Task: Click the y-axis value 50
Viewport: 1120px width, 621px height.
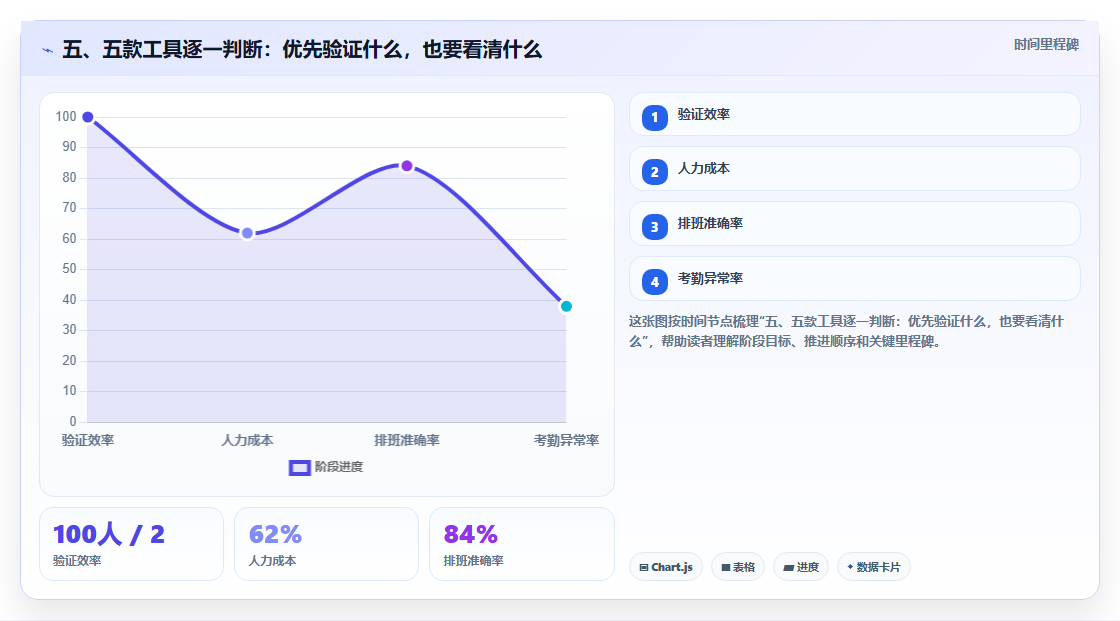Action: (x=69, y=269)
